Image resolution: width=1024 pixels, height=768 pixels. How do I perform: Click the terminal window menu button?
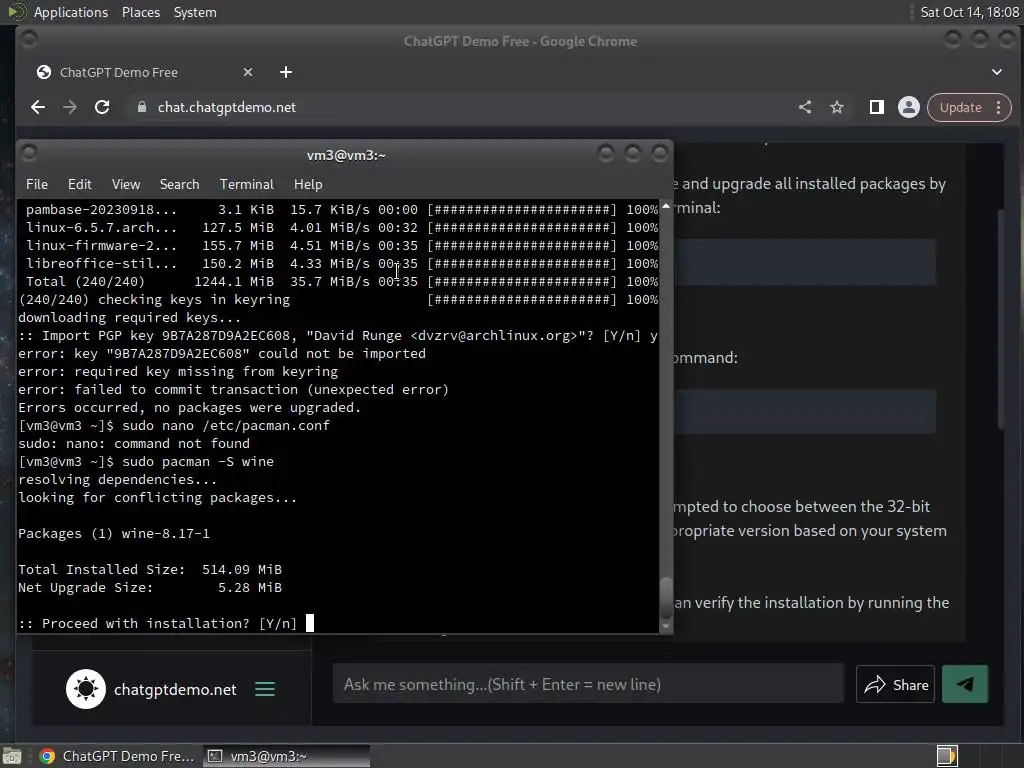pos(29,153)
